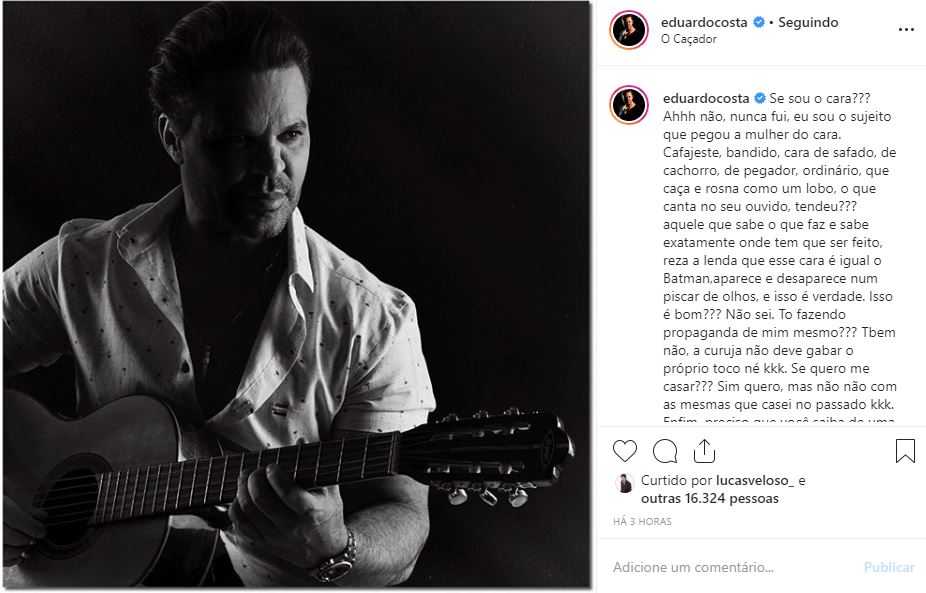Click the profile avatar beside the caption
926x593 pixels.
pos(628,105)
